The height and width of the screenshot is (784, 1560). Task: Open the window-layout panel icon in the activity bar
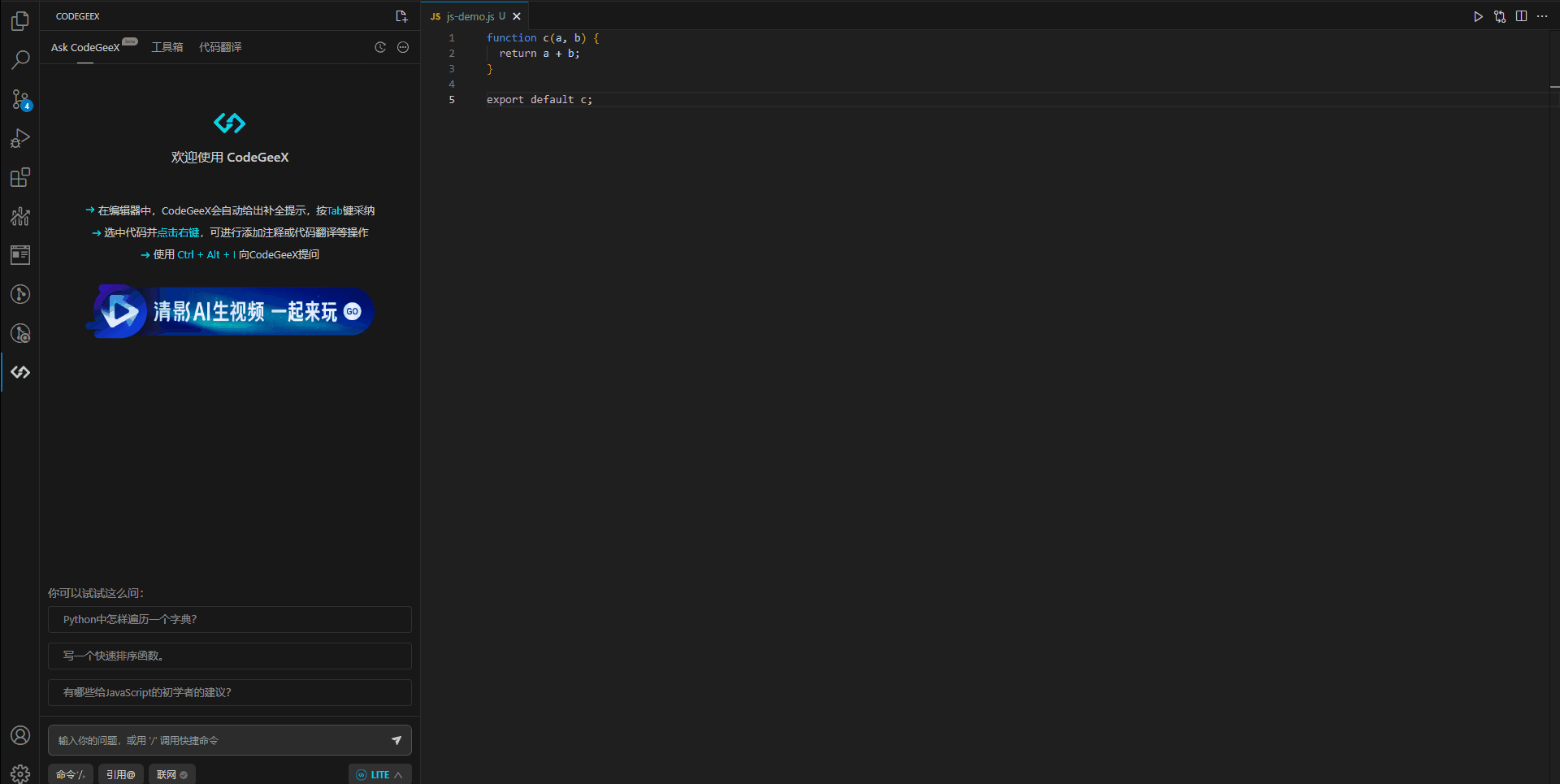point(20,255)
